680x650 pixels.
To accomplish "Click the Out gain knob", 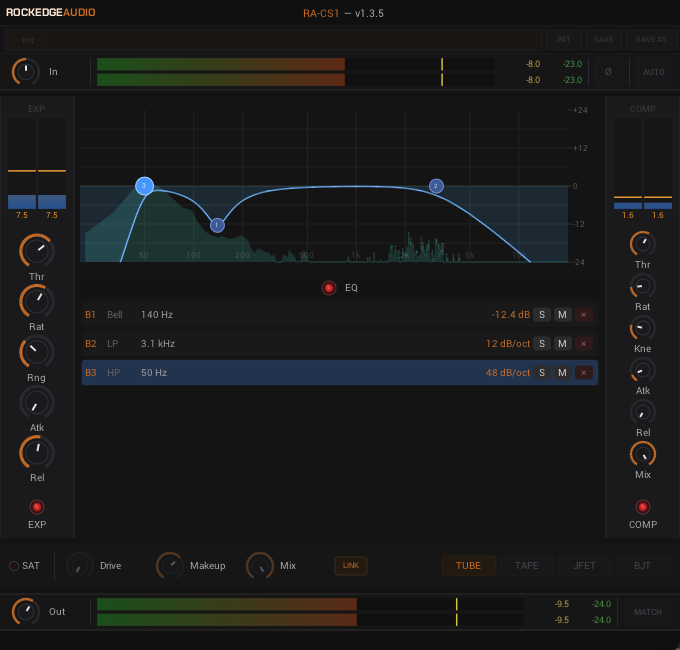I will 26,611.
